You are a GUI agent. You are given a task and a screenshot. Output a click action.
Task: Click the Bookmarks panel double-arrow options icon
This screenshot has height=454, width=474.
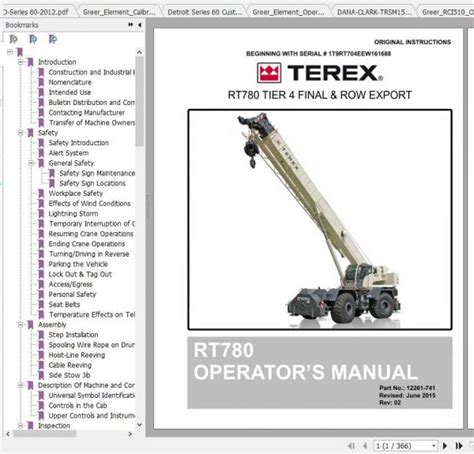coord(130,25)
